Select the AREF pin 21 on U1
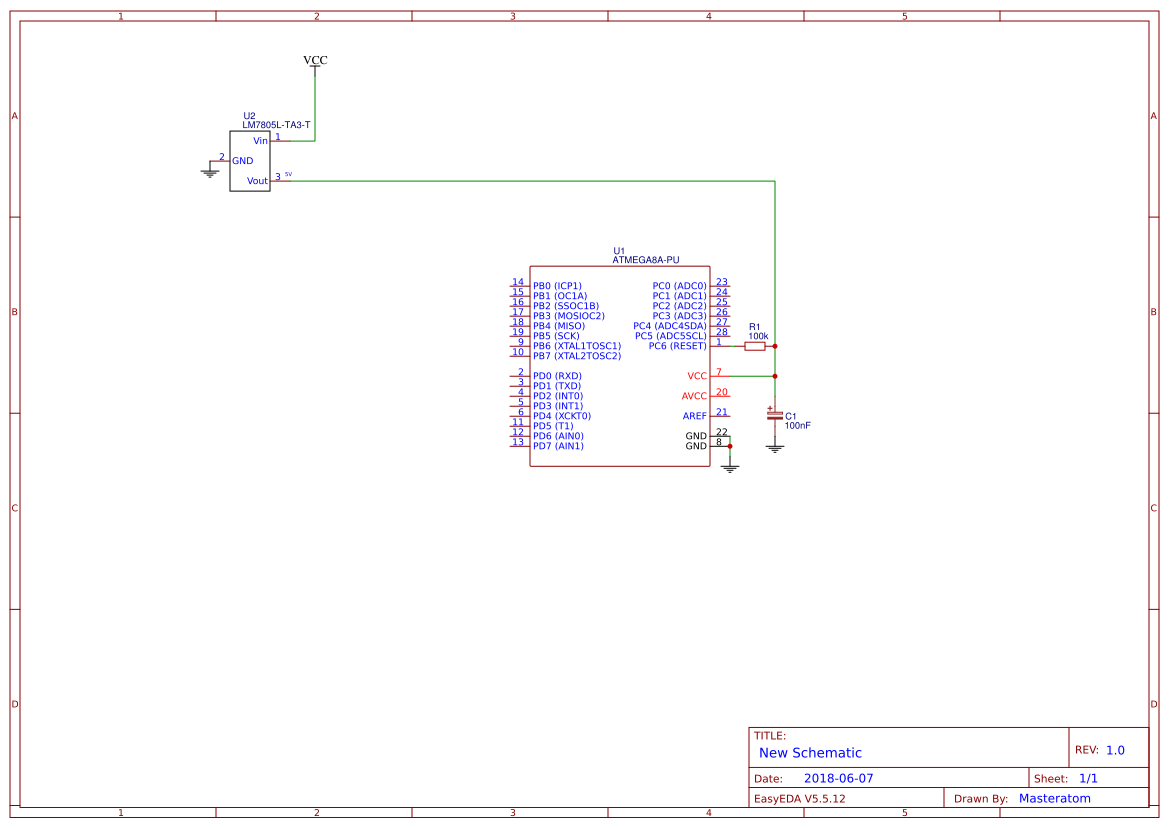 pos(720,416)
